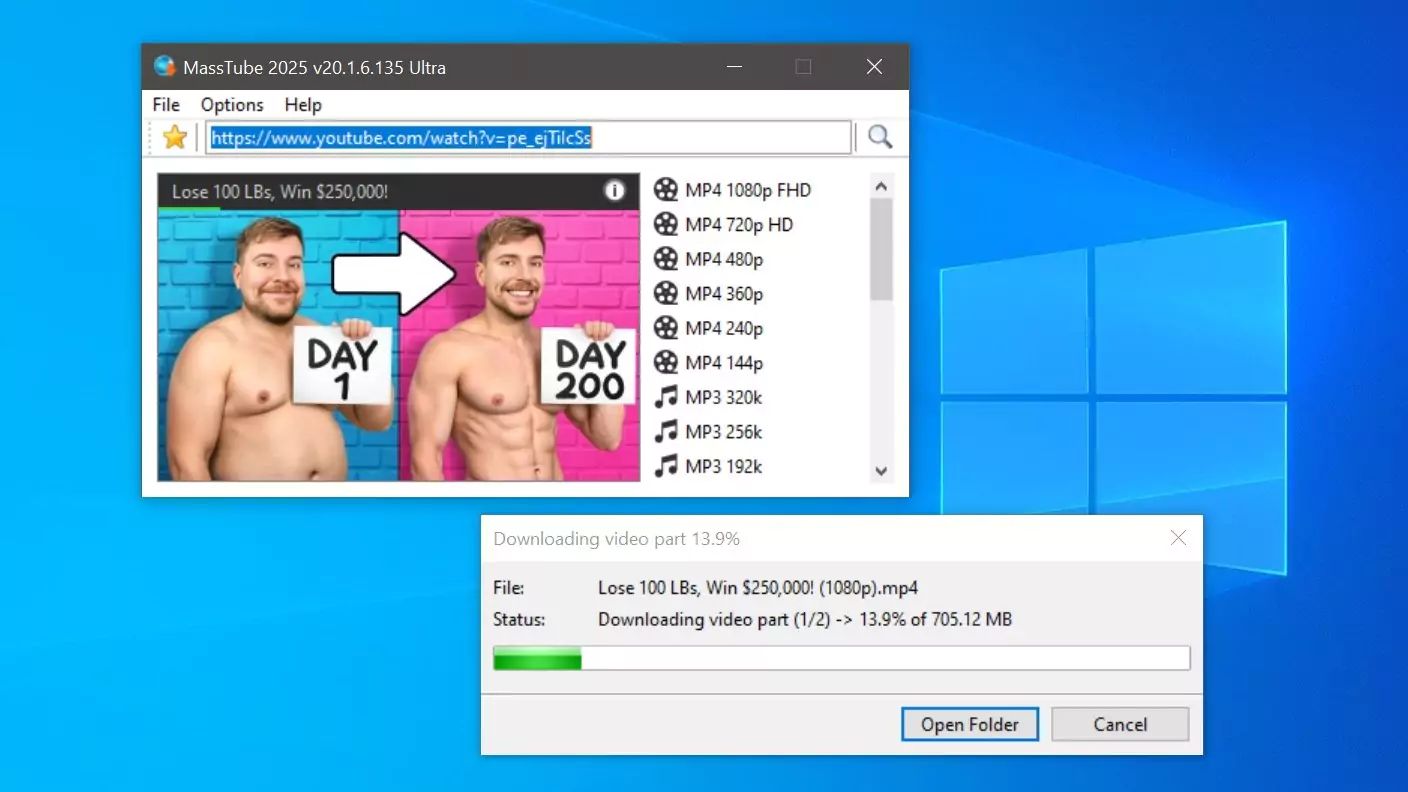Click film reel icon beside MP4 144p
This screenshot has height=792, width=1408.
[666, 363]
